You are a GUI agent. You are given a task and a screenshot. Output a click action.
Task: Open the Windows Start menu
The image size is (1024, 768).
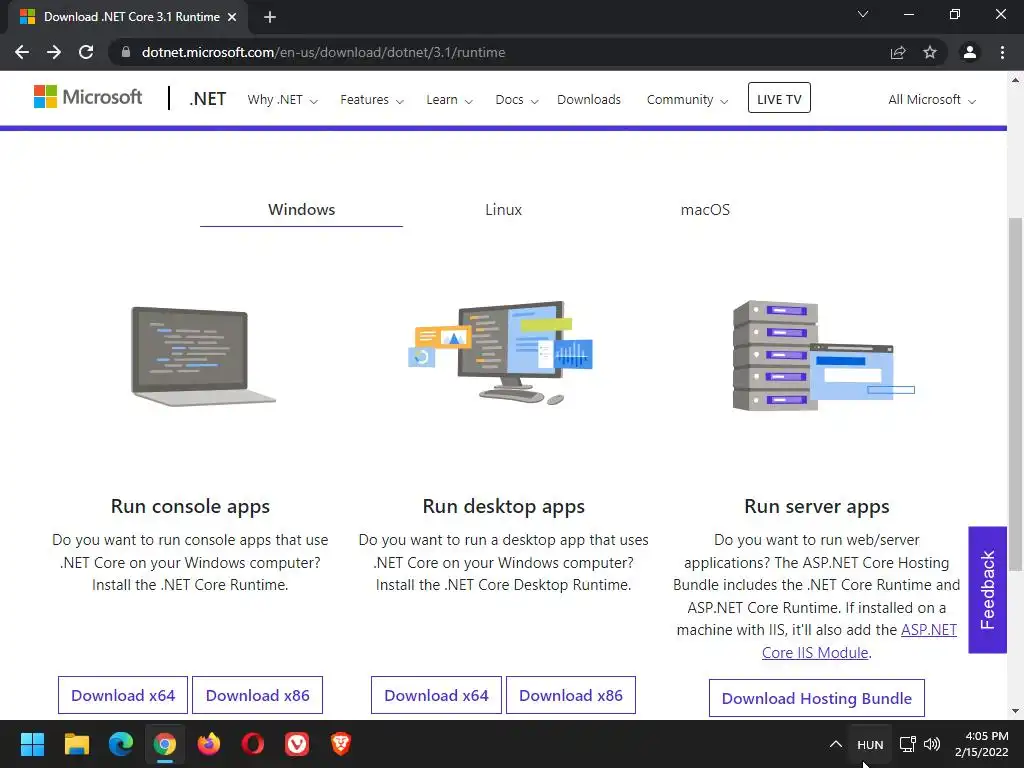coord(32,744)
